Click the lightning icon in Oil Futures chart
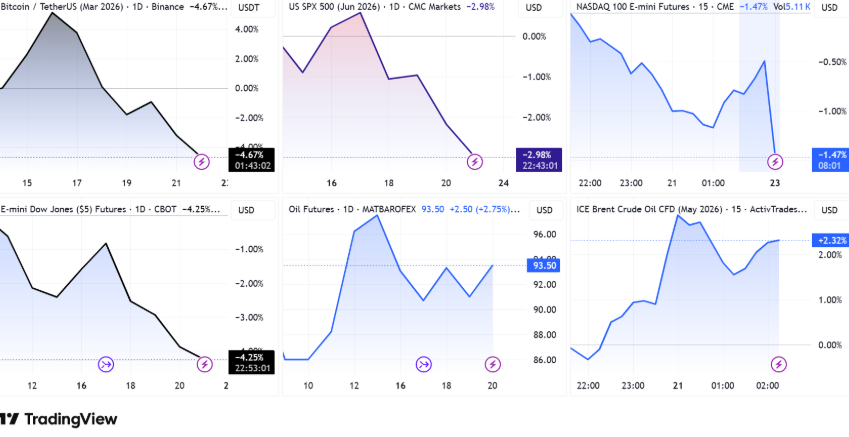The width and height of the screenshot is (849, 437). click(492, 364)
